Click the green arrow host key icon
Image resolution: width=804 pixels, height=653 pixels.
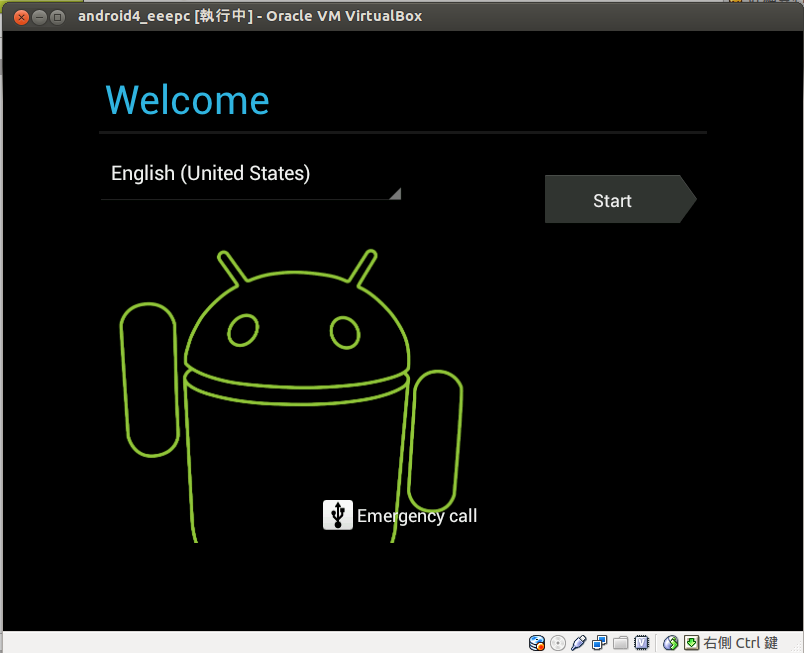[691, 643]
